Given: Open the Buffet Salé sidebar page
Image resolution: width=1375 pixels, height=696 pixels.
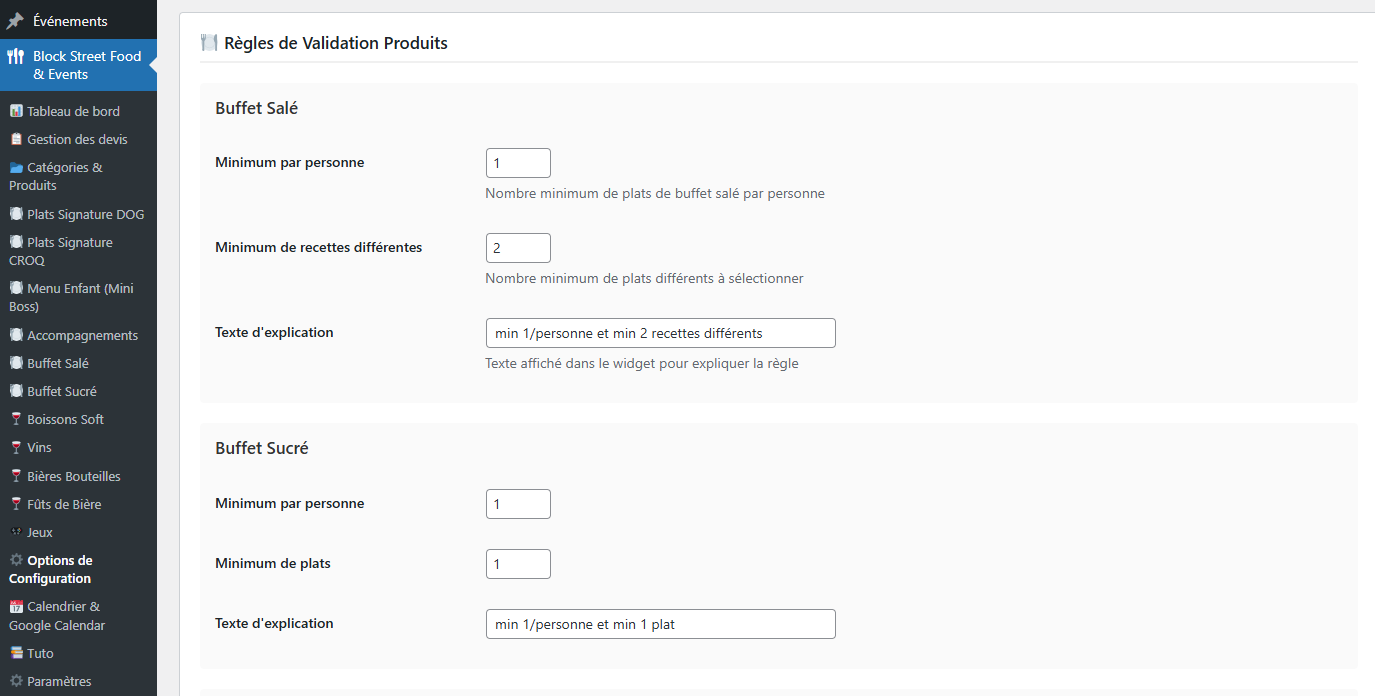Looking at the screenshot, I should [x=58, y=364].
